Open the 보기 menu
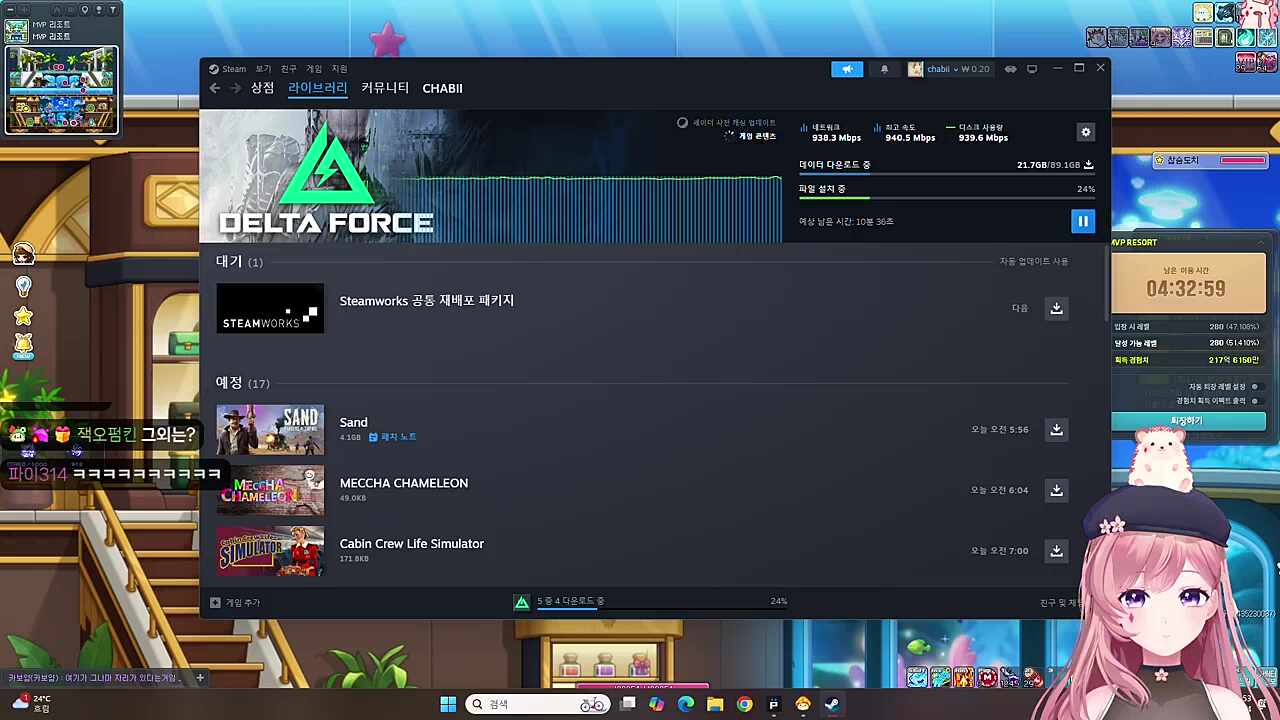The image size is (1280, 720). tap(263, 69)
